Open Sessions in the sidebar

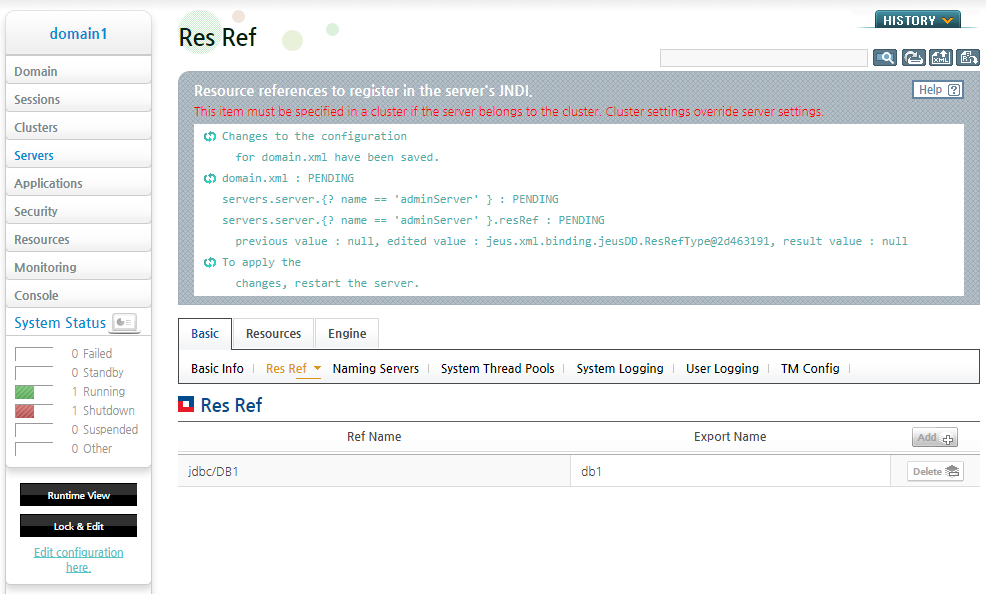click(79, 99)
